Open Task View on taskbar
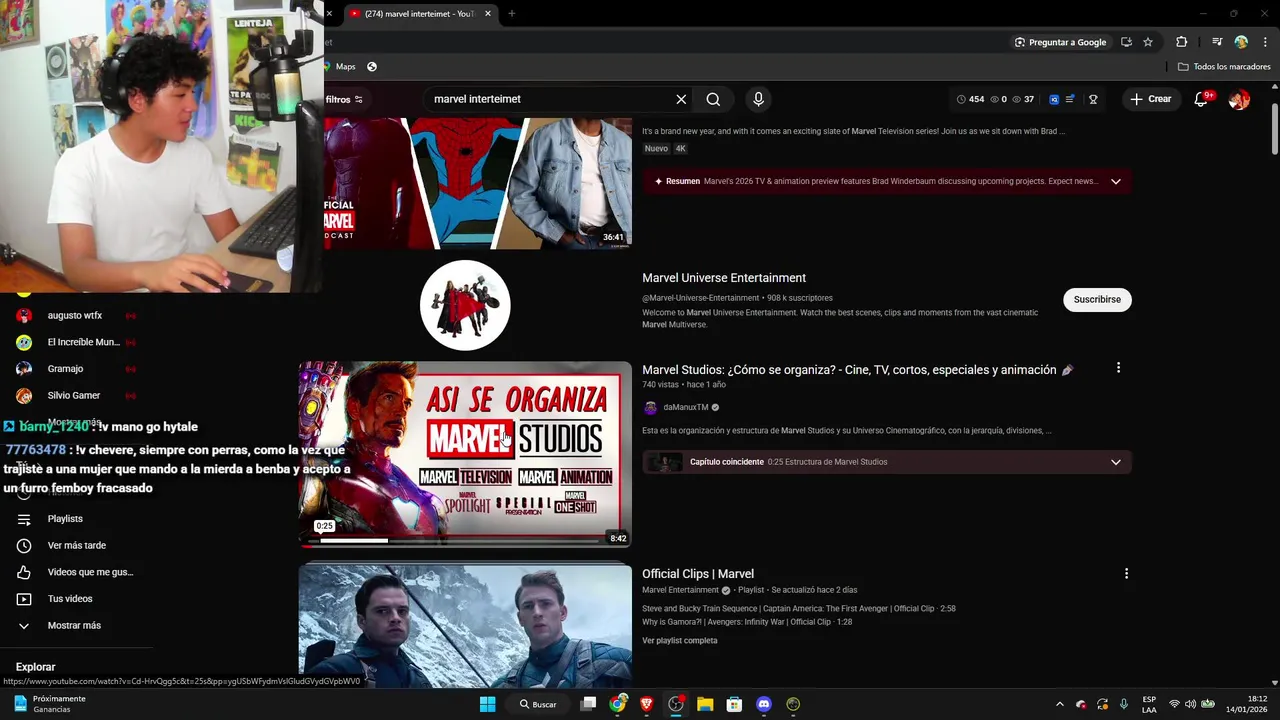The height and width of the screenshot is (720, 1280). click(x=588, y=704)
